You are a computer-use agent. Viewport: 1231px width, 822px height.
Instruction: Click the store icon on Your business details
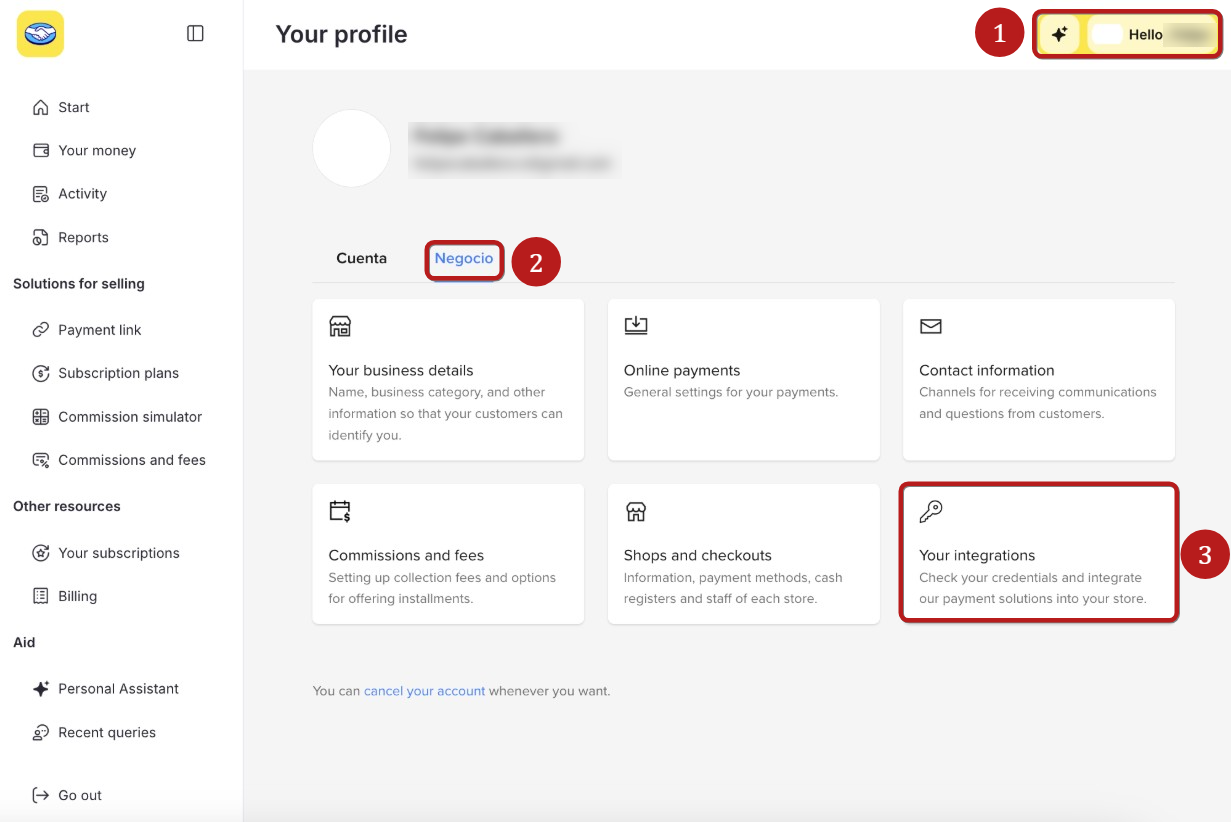pyautogui.click(x=340, y=326)
